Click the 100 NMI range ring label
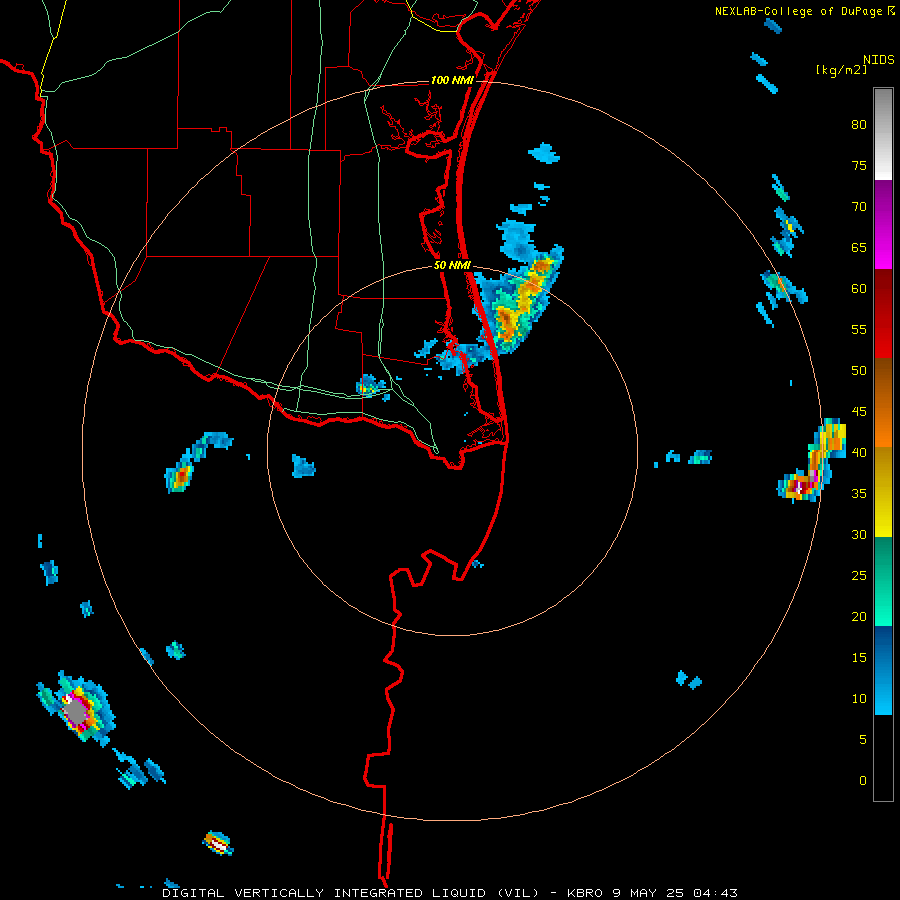This screenshot has height=900, width=900. point(452,80)
